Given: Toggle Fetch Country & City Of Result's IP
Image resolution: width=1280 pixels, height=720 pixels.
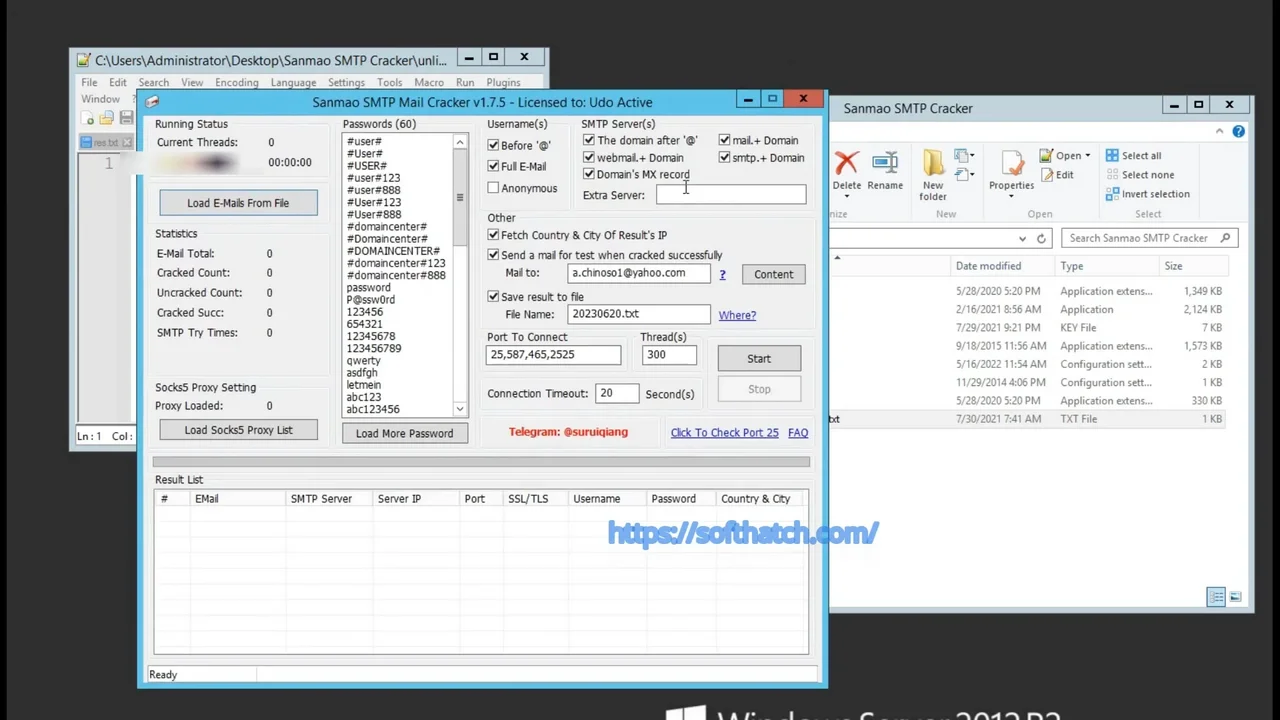Looking at the screenshot, I should tap(493, 235).
